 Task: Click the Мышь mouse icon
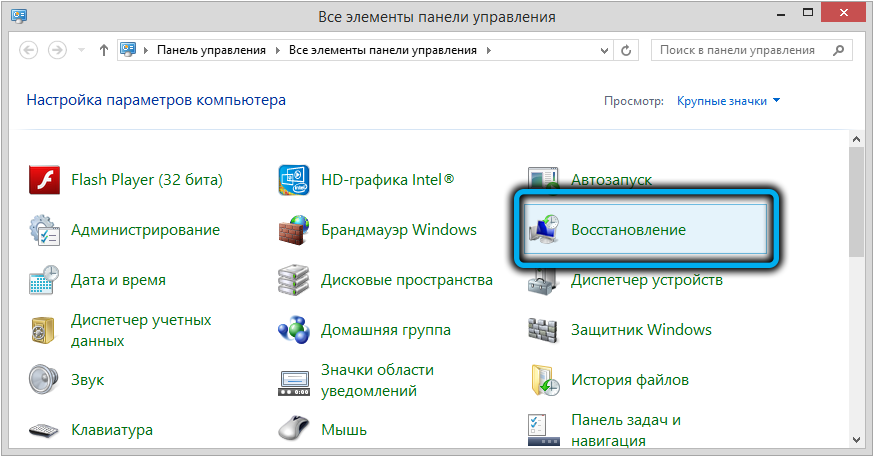pos(294,430)
